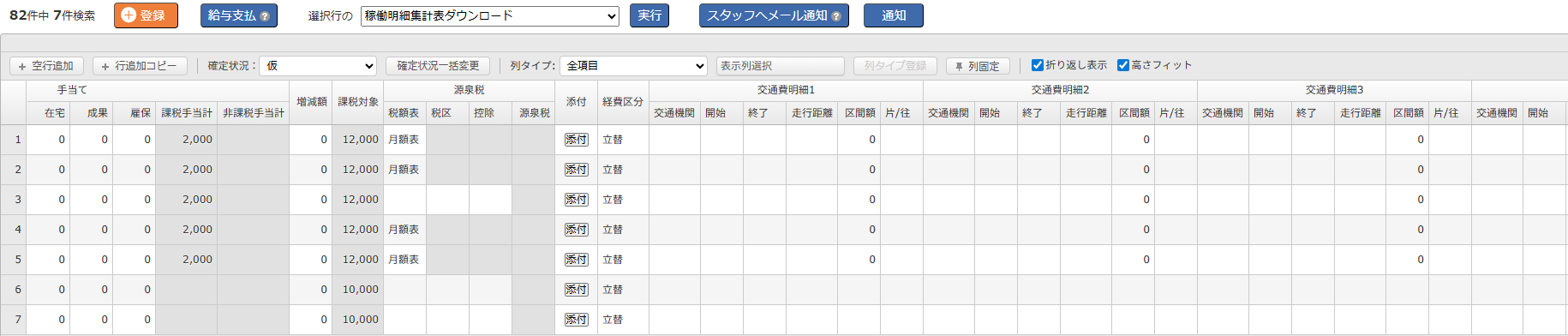Open the 列タイプ dropdown showing 全項目

633,66
